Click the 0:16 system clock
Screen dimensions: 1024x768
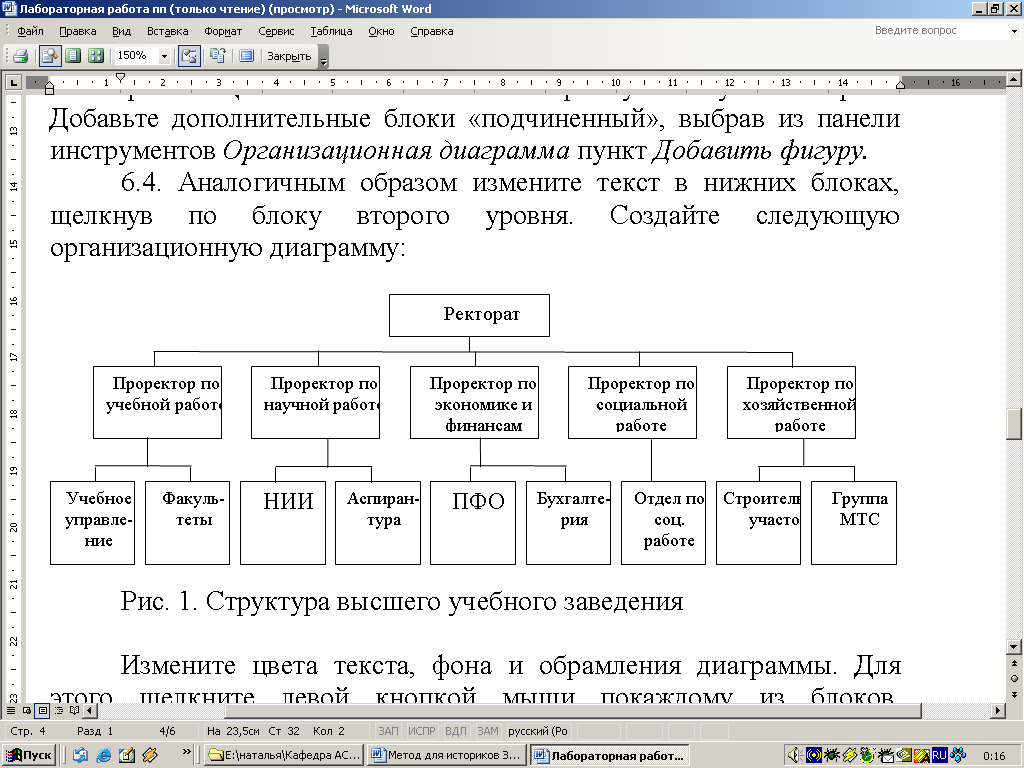click(x=994, y=756)
